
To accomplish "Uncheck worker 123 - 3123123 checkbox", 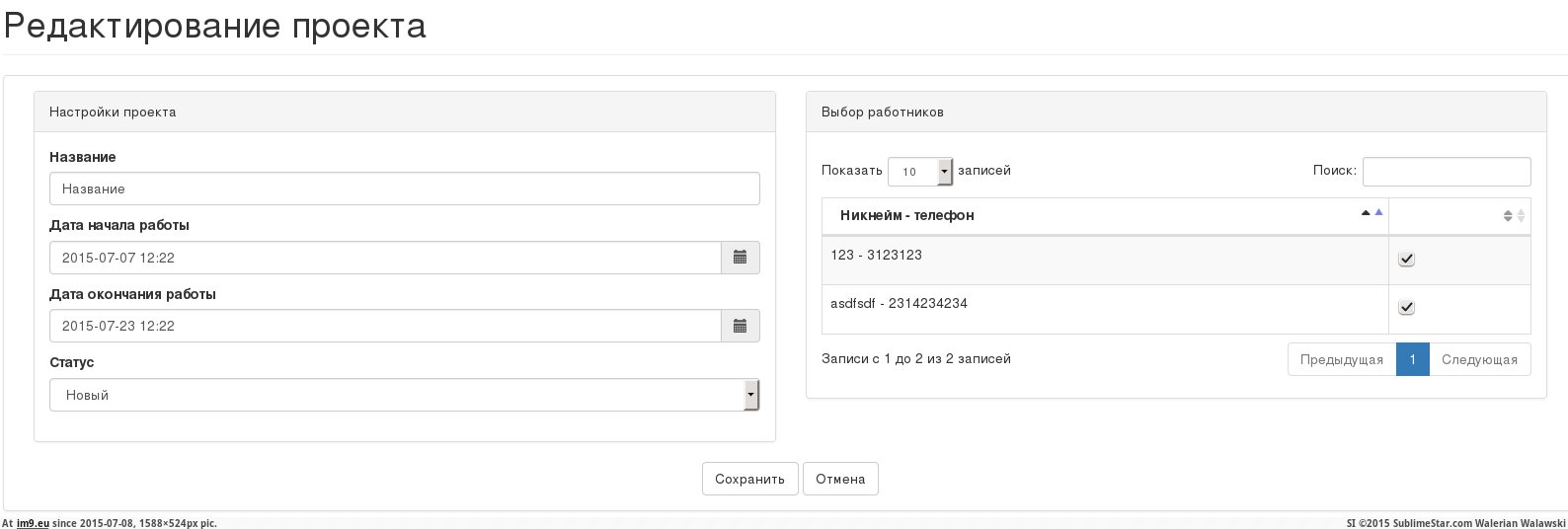I will pos(1407,260).
